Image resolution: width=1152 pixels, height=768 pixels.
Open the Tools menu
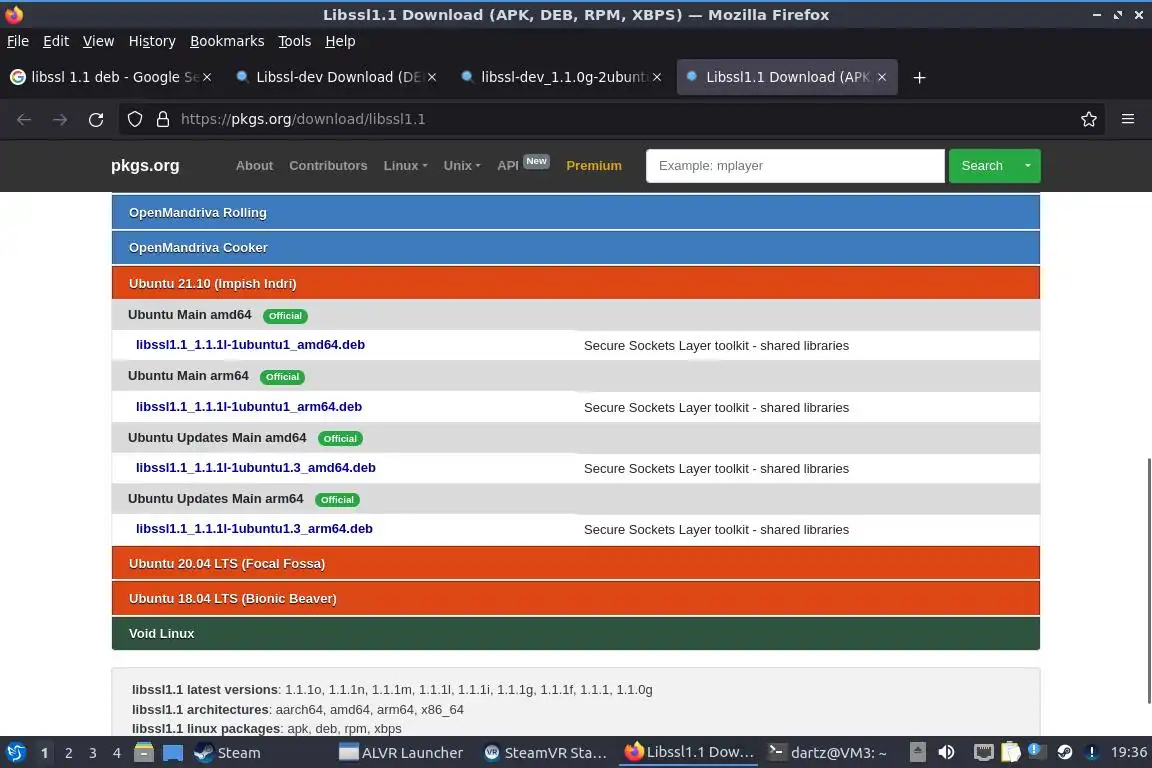click(295, 41)
